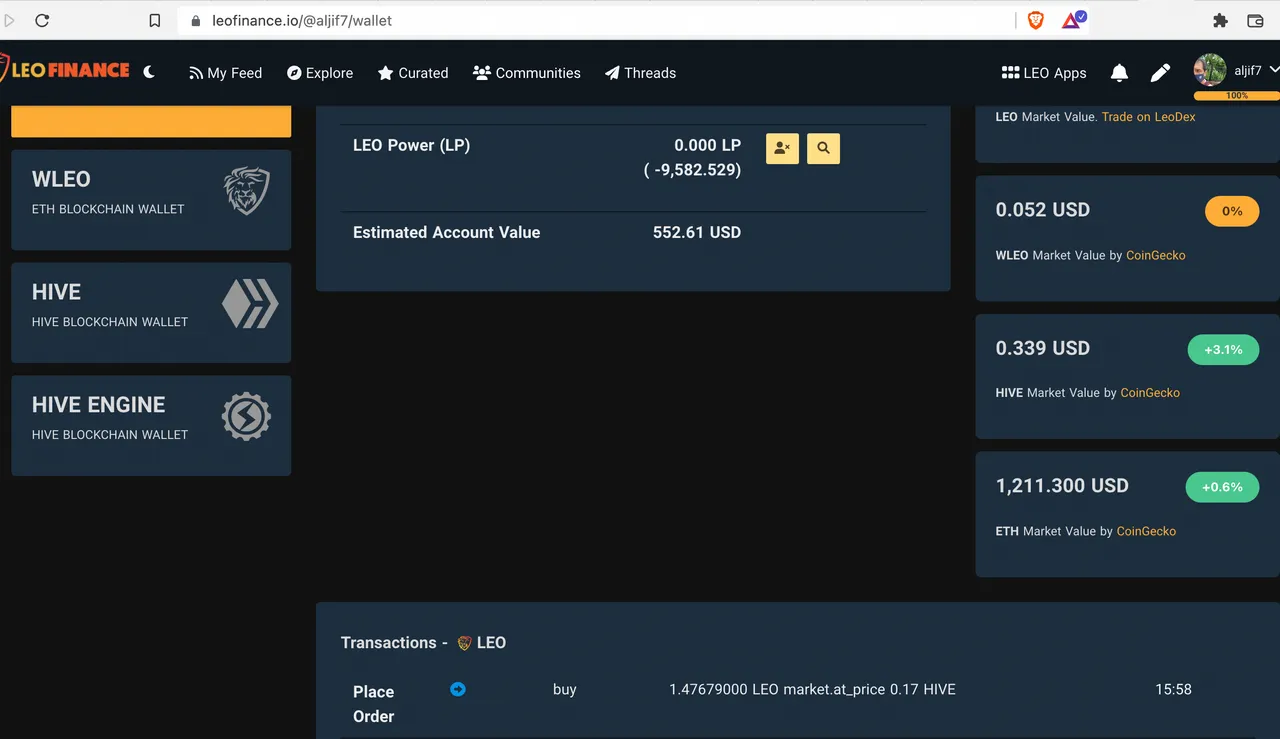1280x739 pixels.
Task: Open the LEO Apps grid menu
Action: click(x=1044, y=73)
